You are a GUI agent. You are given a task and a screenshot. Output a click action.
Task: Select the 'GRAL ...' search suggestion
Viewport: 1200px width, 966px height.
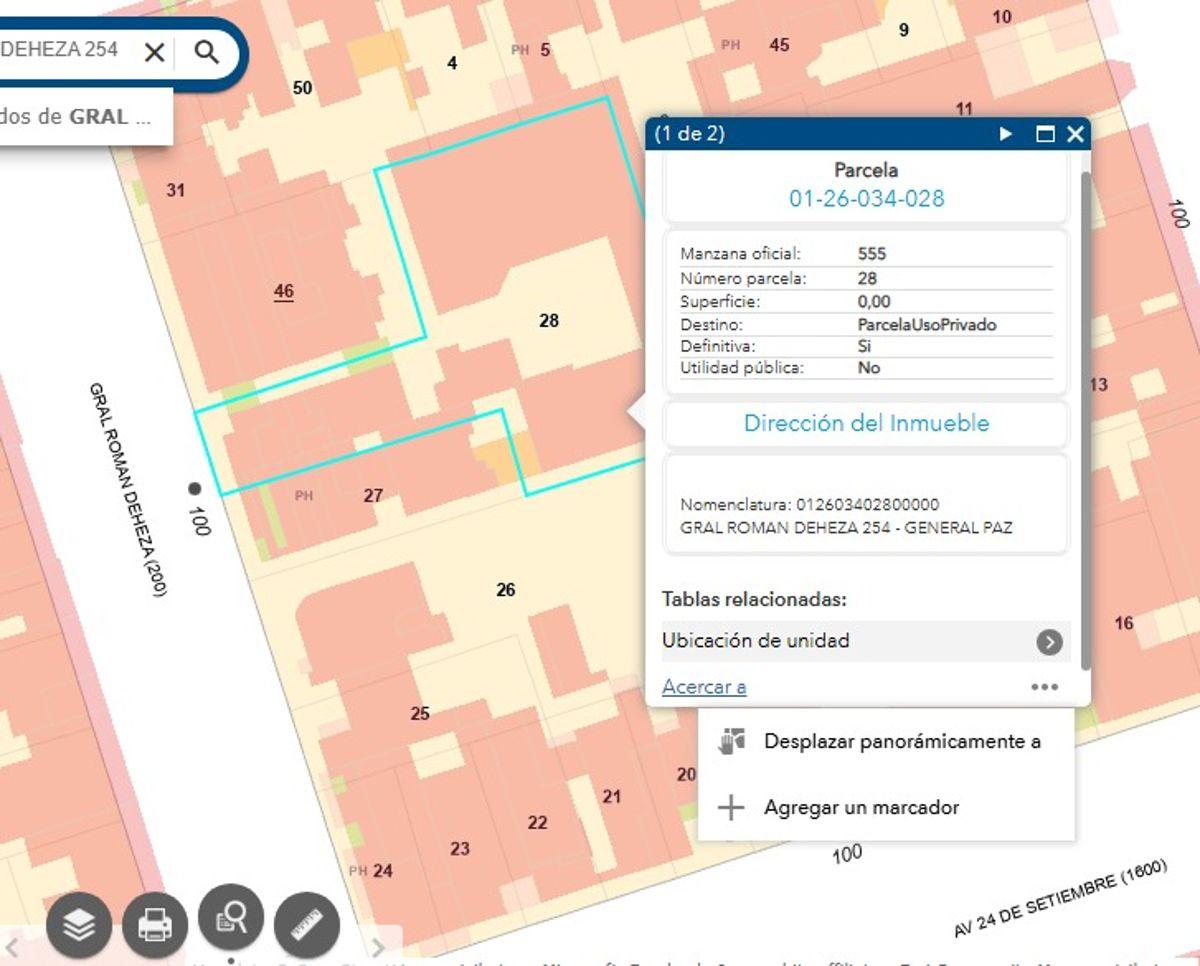point(86,116)
